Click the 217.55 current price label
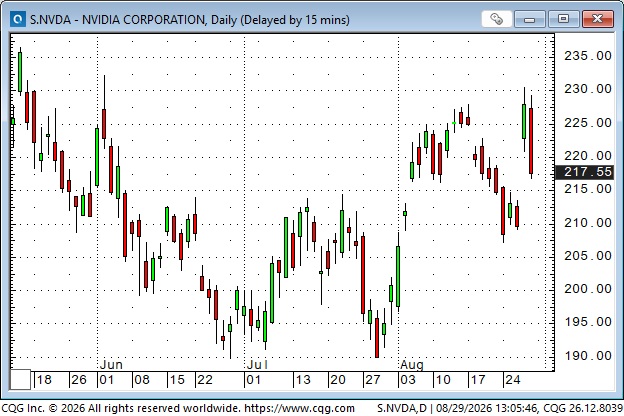Viewport: 624px width, 416px height. click(x=584, y=172)
